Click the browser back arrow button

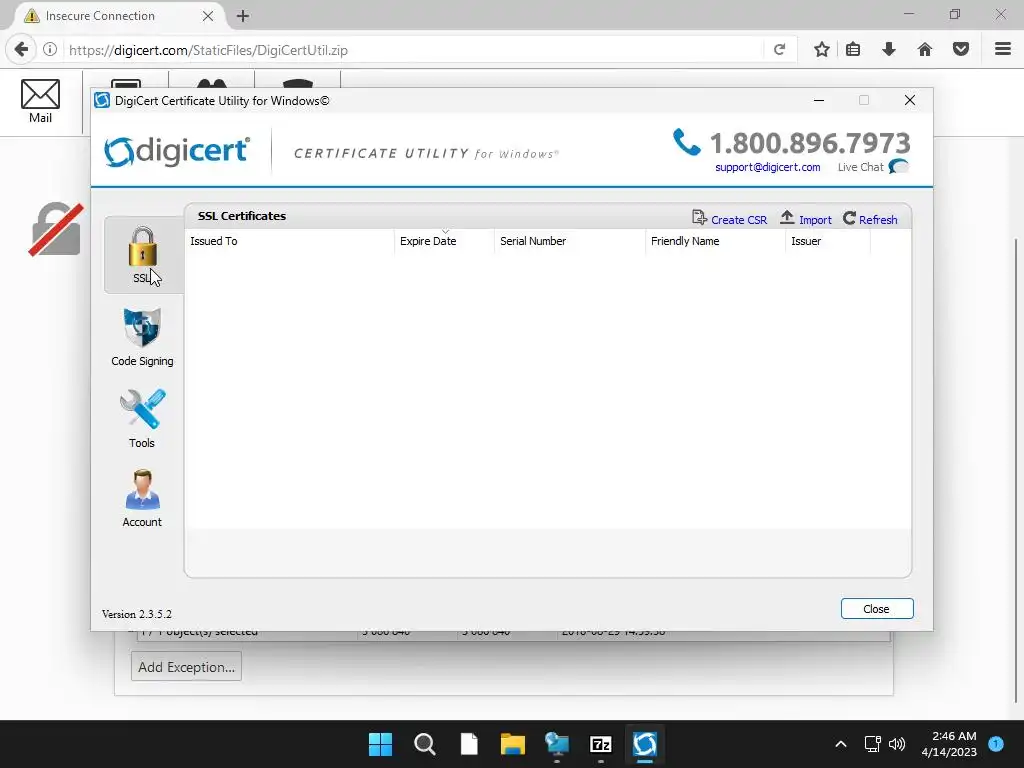[x=21, y=50]
